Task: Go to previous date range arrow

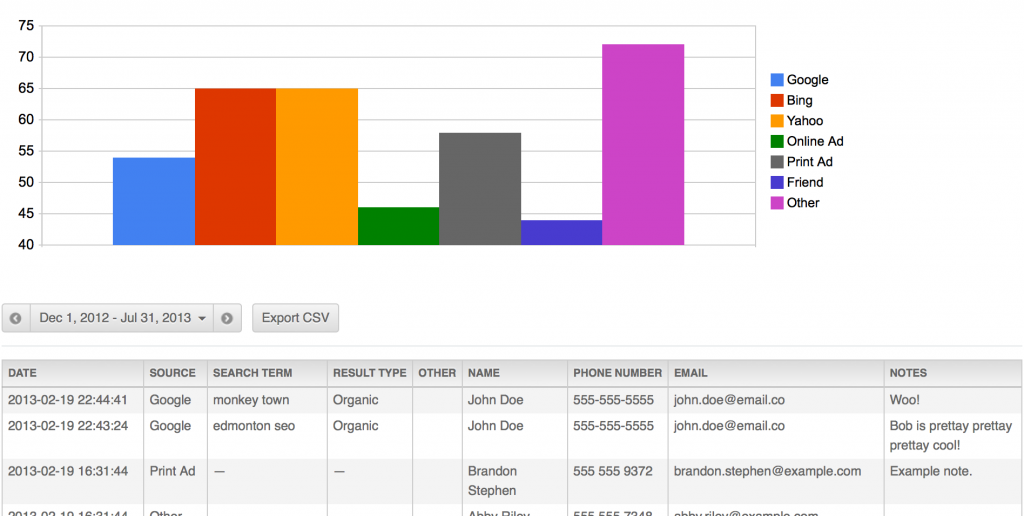Action: click(16, 318)
